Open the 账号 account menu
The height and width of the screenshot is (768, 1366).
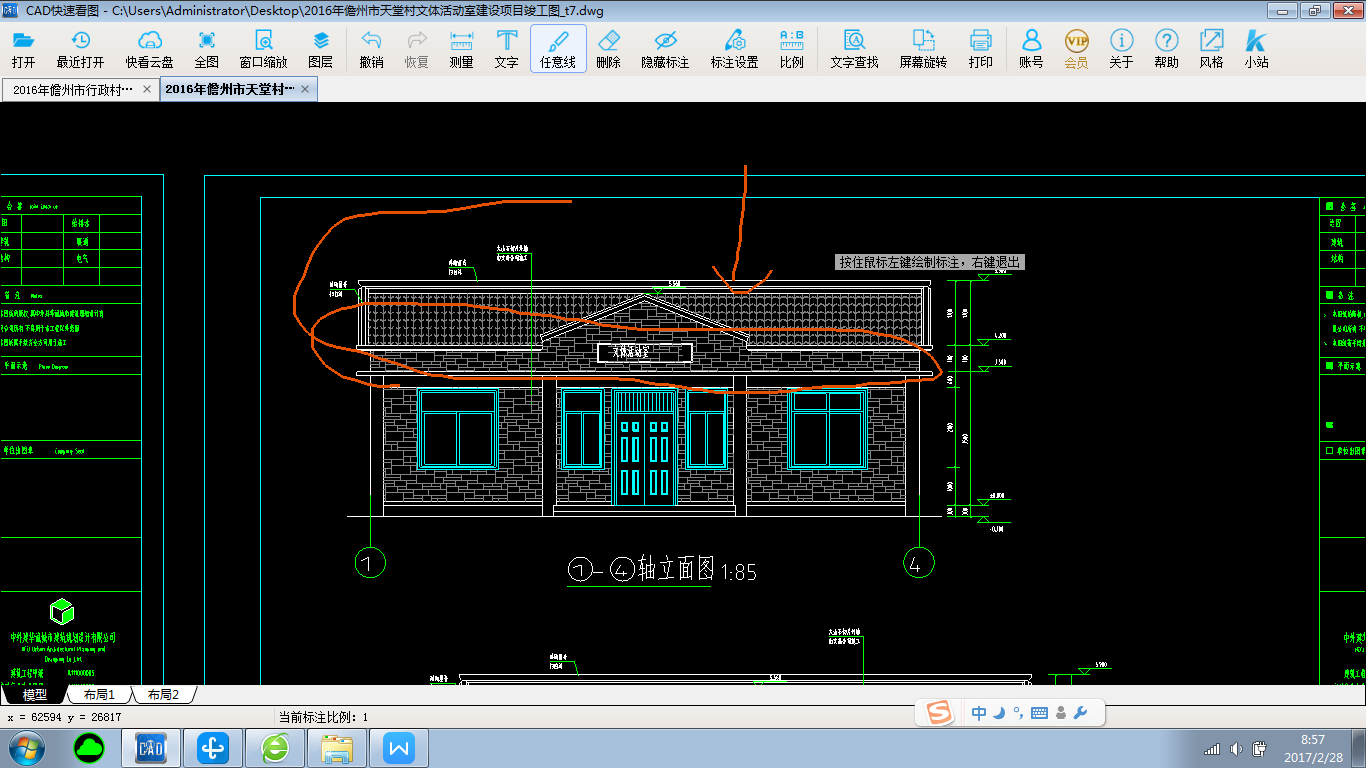[x=1031, y=48]
